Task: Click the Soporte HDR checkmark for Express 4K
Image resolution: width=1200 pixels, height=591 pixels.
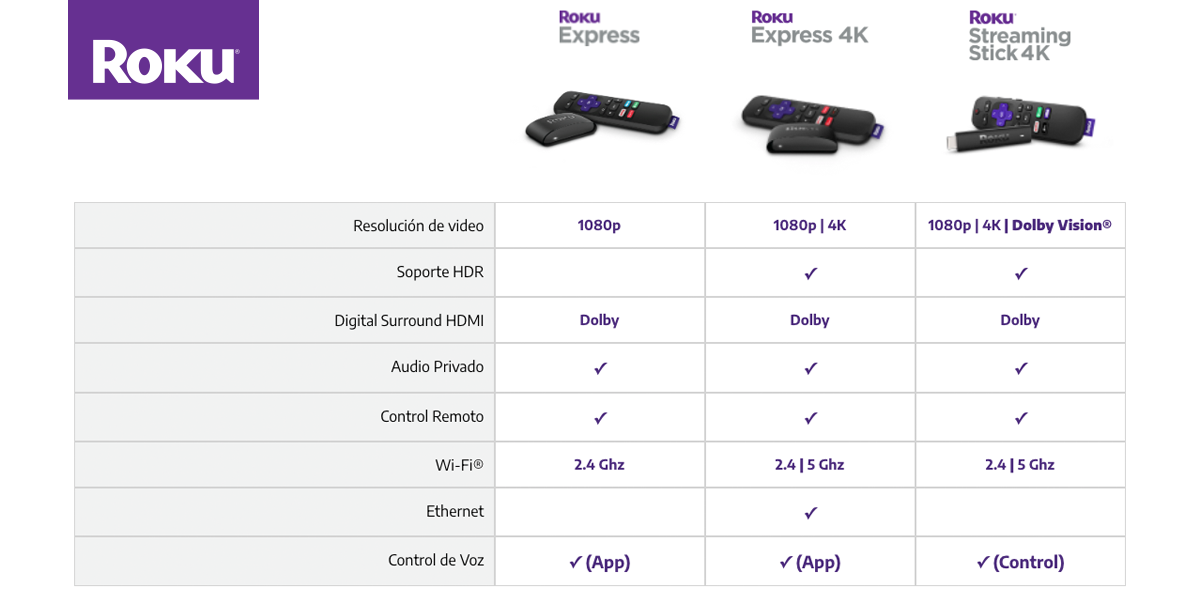Action: (811, 273)
